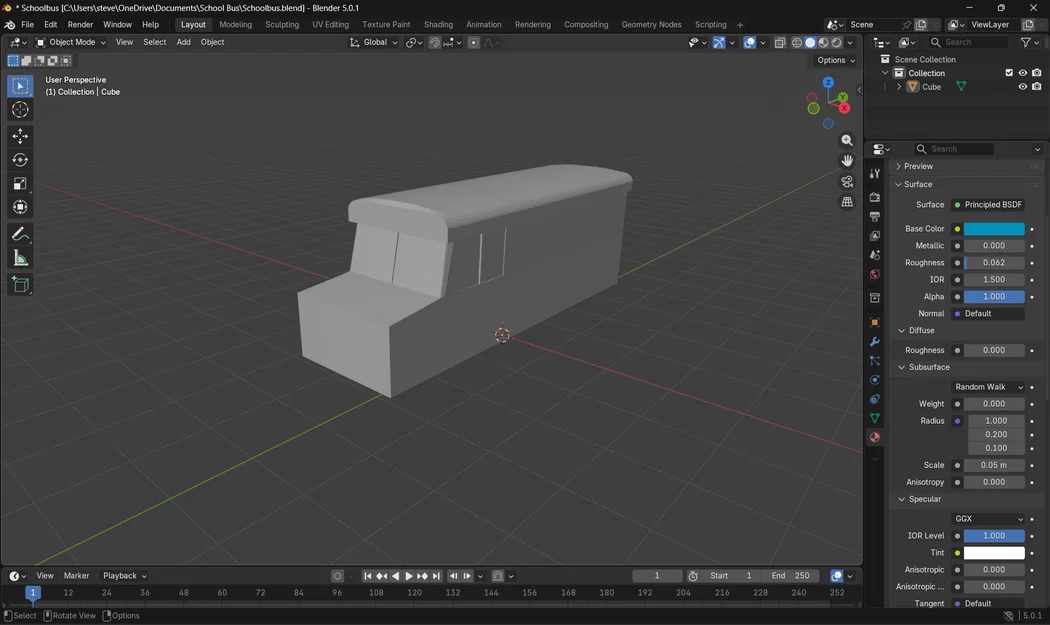Uncheck the Collection exclude checkbox

pyautogui.click(x=1008, y=73)
